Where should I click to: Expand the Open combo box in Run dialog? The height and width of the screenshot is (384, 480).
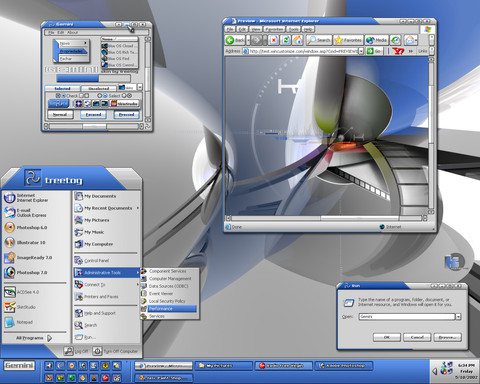tap(458, 316)
